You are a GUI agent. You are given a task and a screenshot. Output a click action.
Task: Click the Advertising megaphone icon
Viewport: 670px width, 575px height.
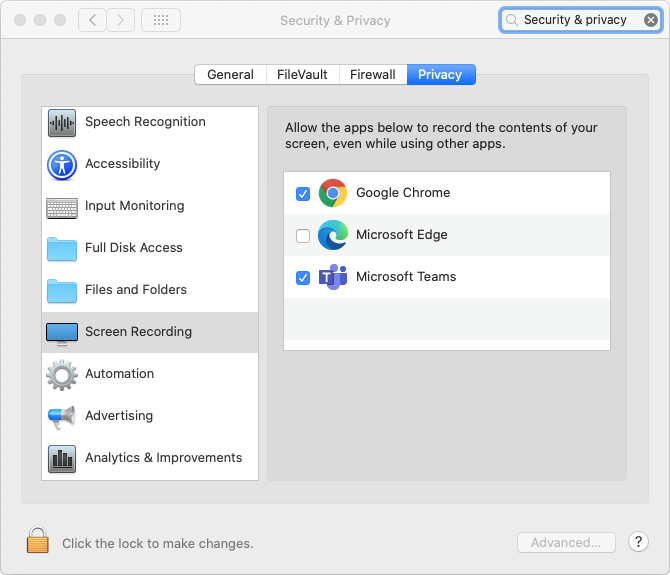click(62, 417)
